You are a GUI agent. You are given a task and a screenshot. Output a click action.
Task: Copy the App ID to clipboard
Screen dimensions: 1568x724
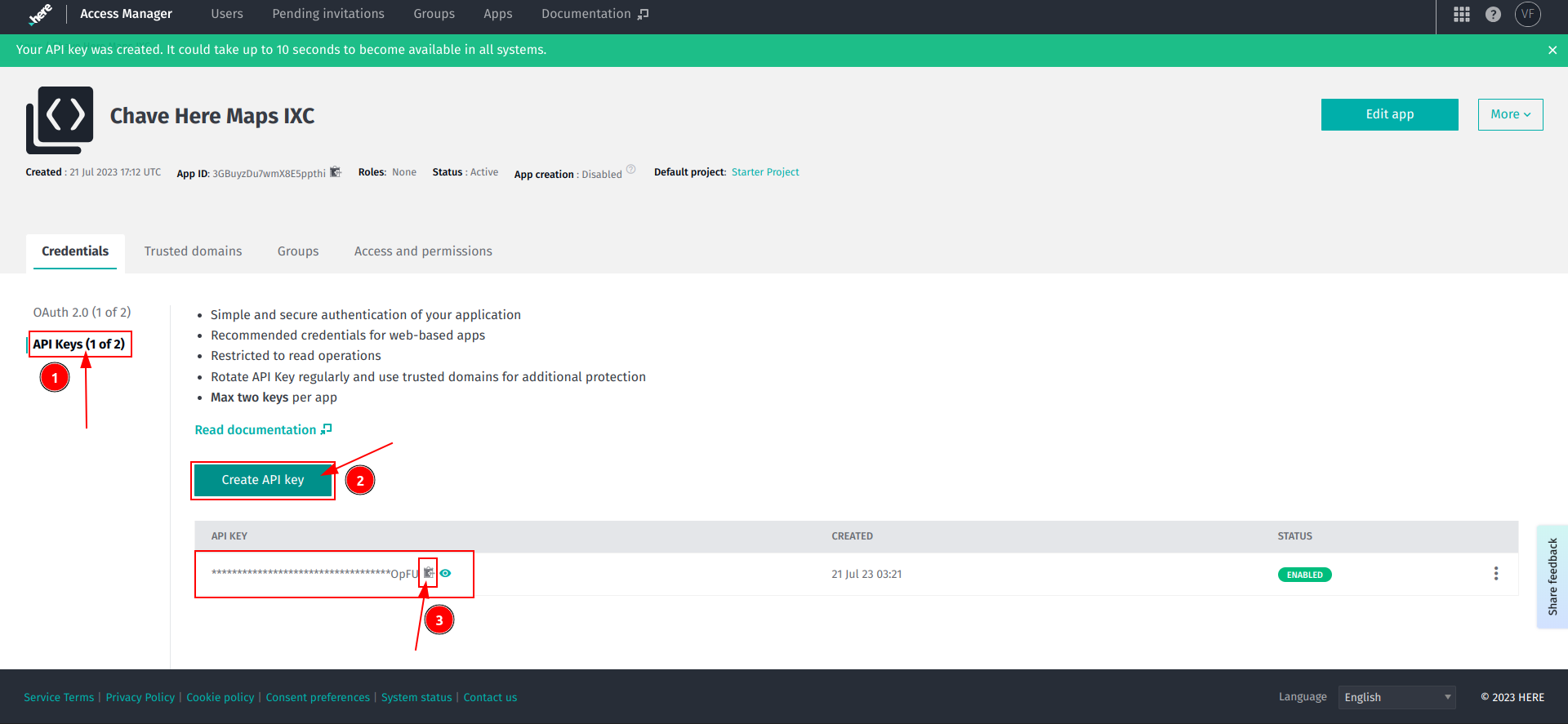point(335,171)
